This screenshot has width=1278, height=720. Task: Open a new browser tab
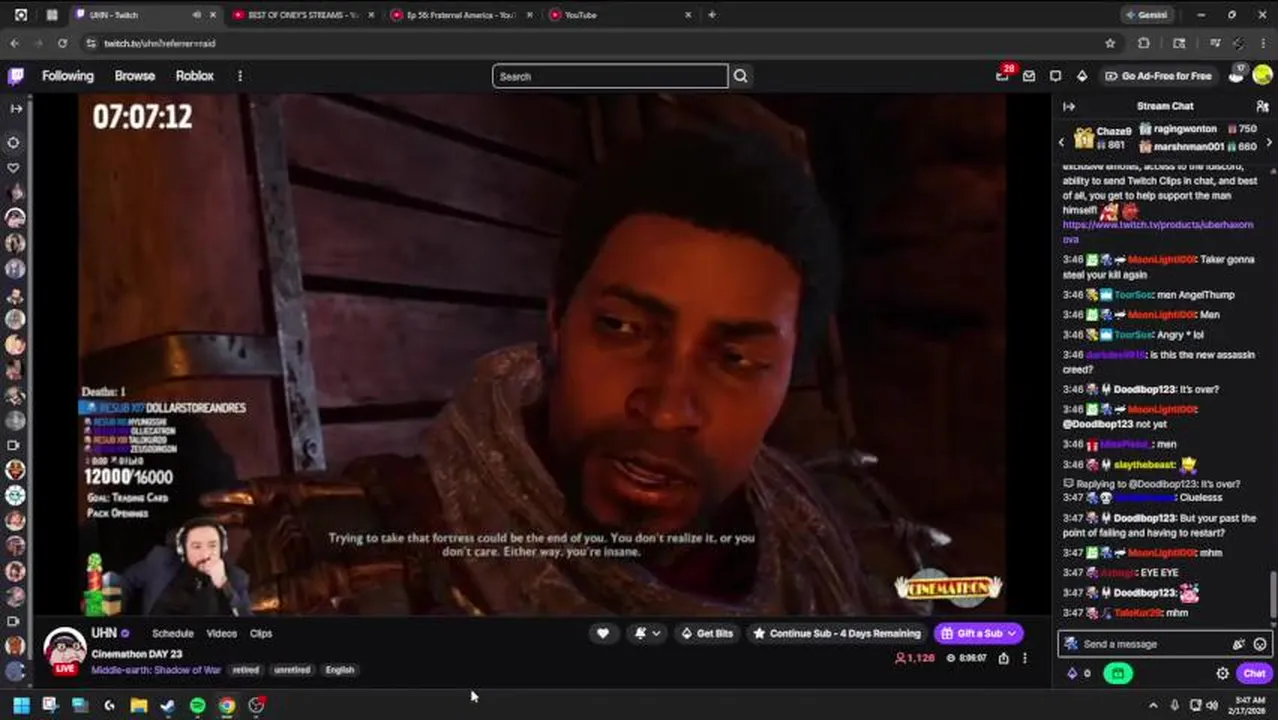(711, 15)
